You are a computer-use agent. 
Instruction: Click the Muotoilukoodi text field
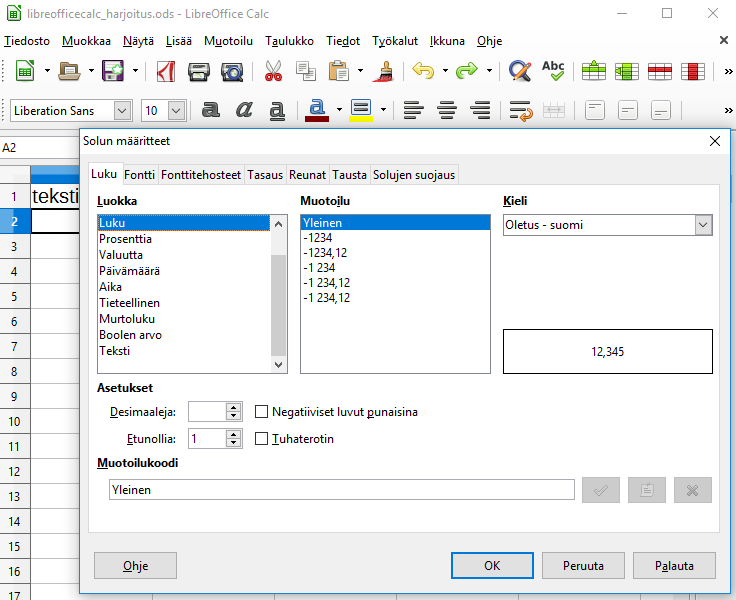click(x=341, y=490)
